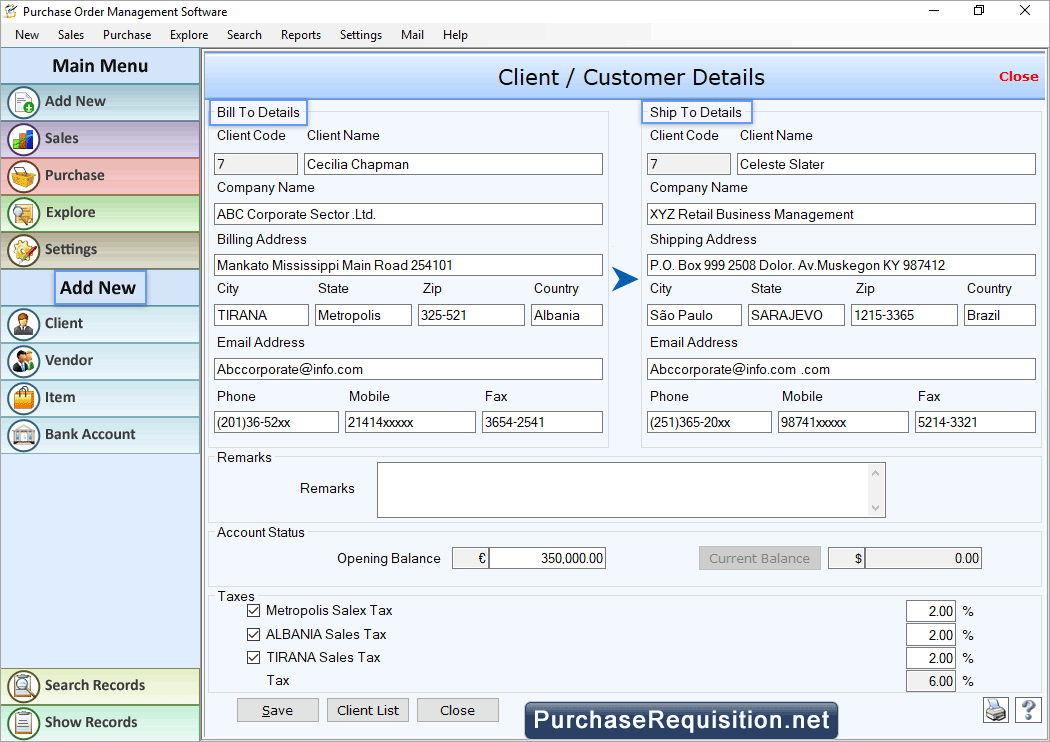Open the Item entry screen
The height and width of the screenshot is (742, 1050).
tap(58, 398)
